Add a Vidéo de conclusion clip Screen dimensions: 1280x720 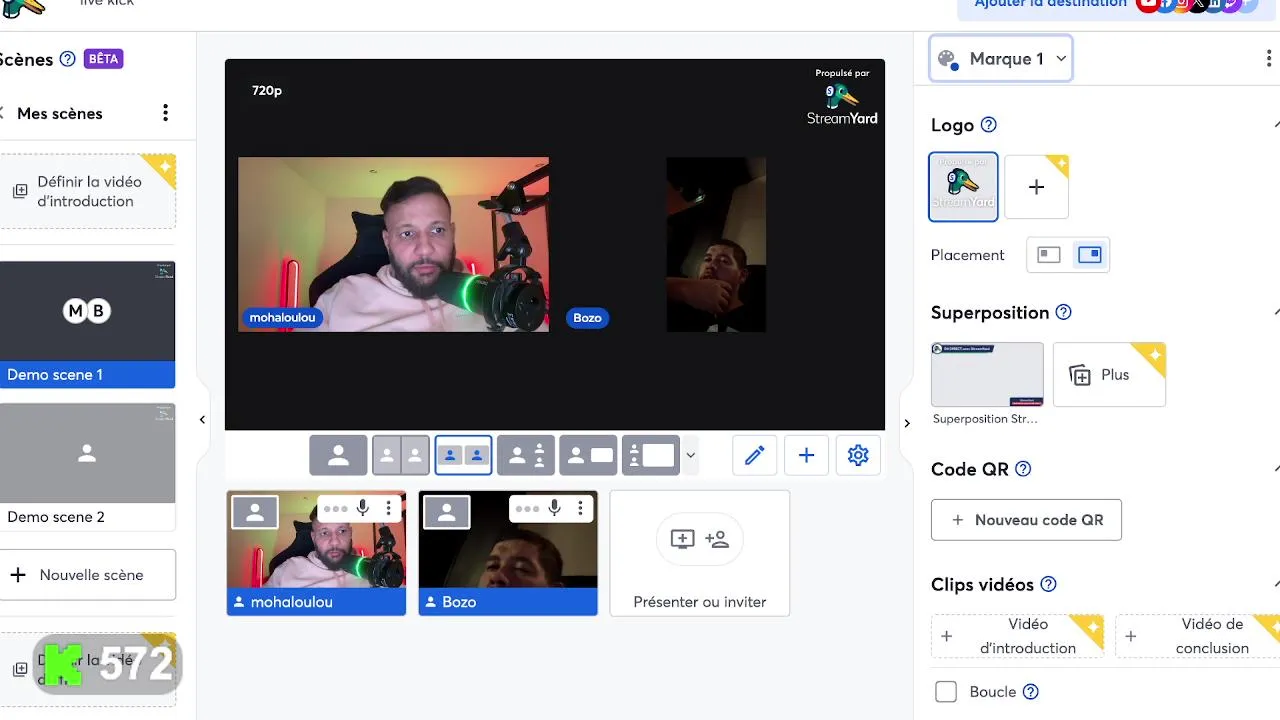click(x=1198, y=636)
